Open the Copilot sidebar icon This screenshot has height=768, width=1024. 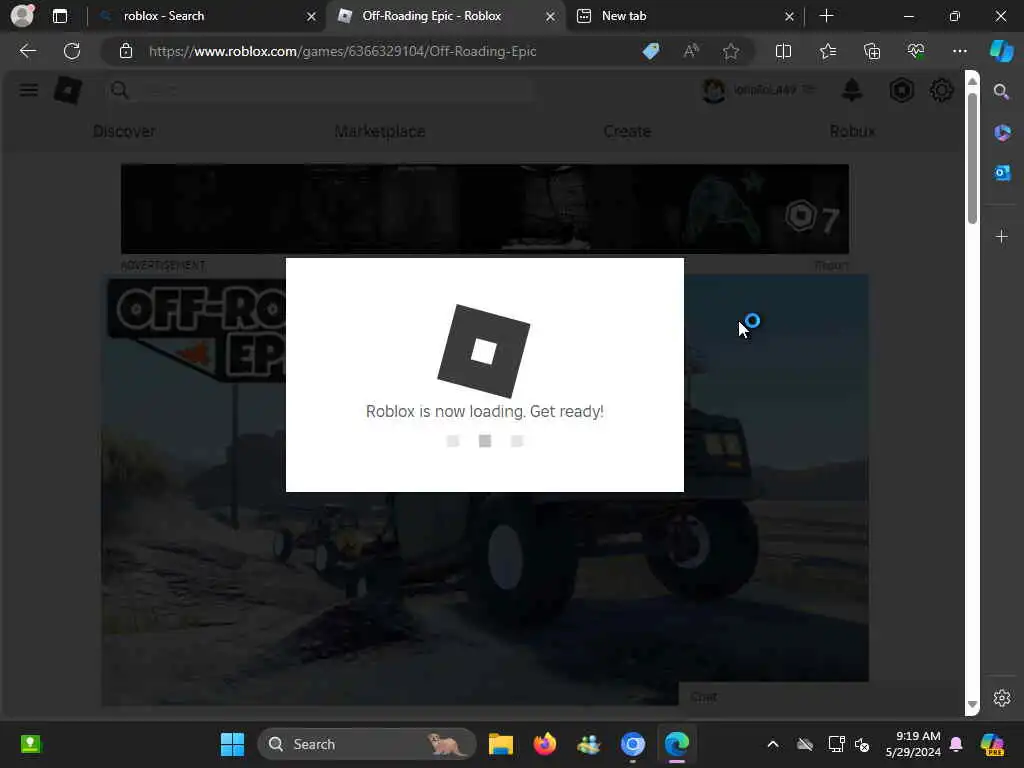(1002, 51)
